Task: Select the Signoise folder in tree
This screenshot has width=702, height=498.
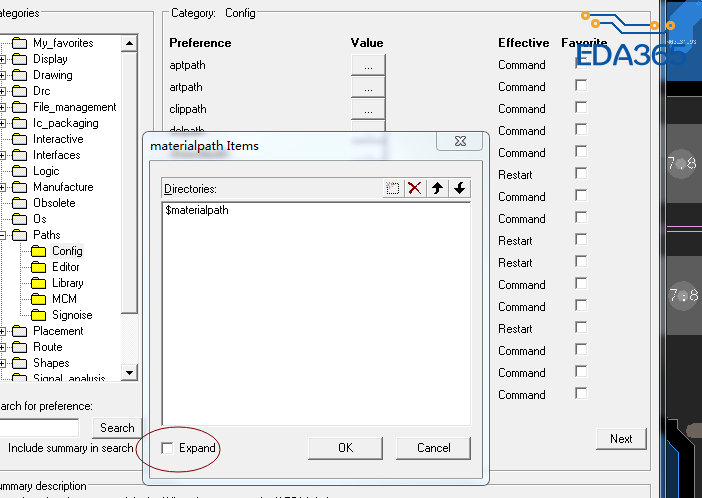Action: (71, 315)
